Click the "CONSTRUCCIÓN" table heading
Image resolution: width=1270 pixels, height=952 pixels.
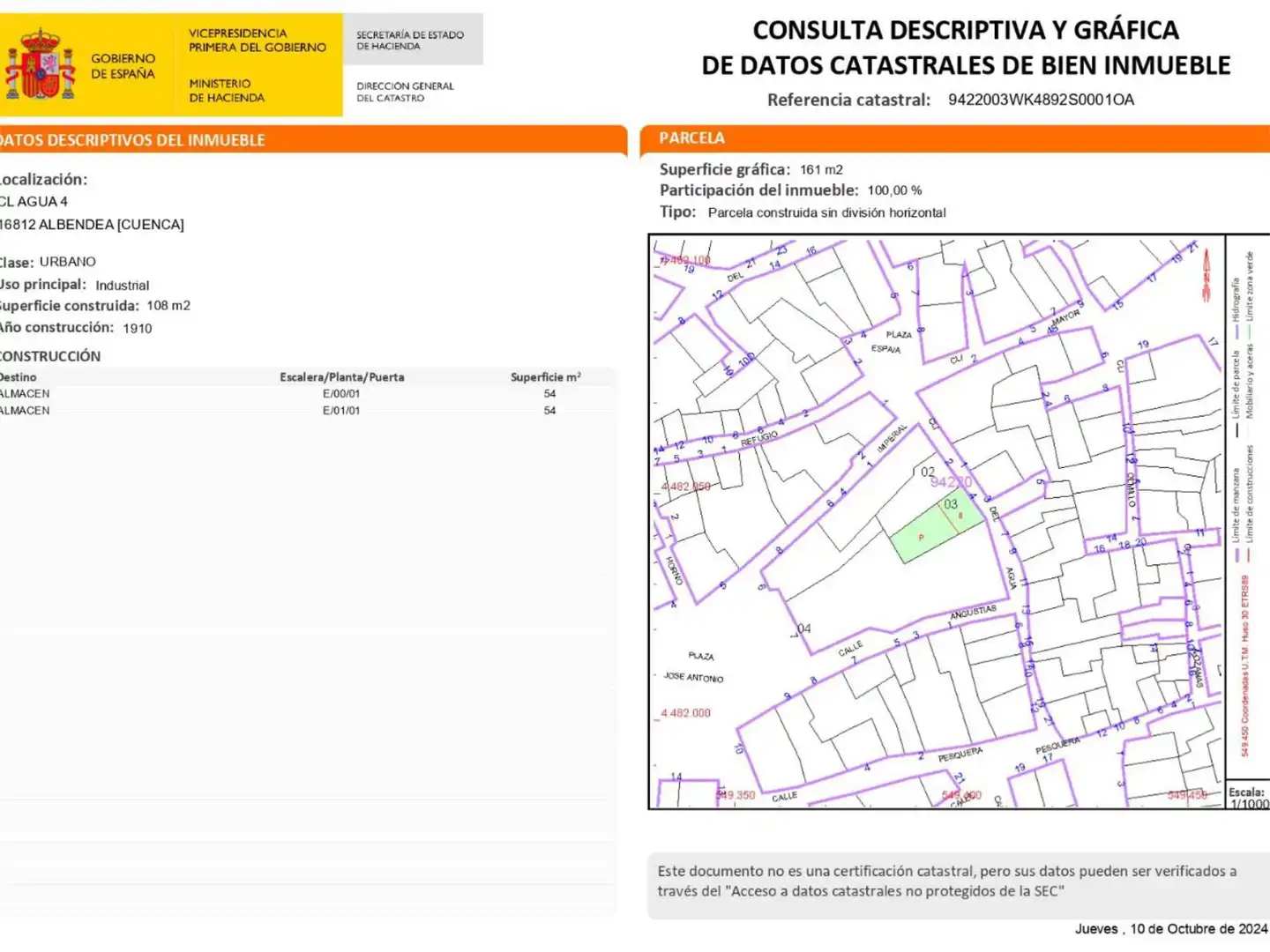[50, 356]
